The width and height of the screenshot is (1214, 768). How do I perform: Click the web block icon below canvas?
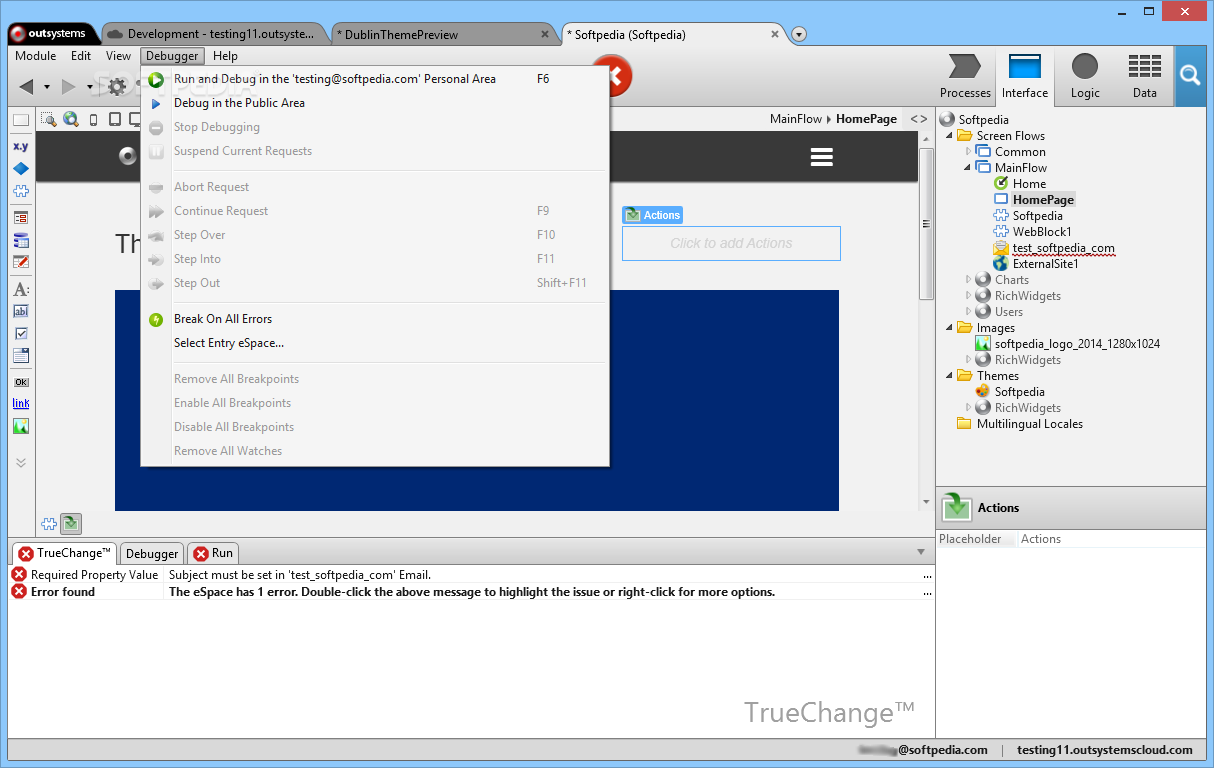[x=48, y=523]
